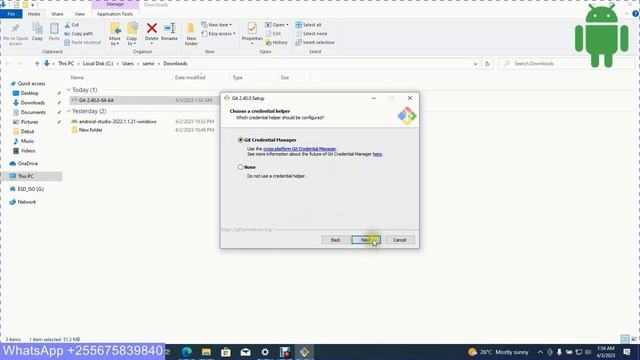The width and height of the screenshot is (640, 360).
Task: Switch to the View ribbon tab
Action: point(80,14)
